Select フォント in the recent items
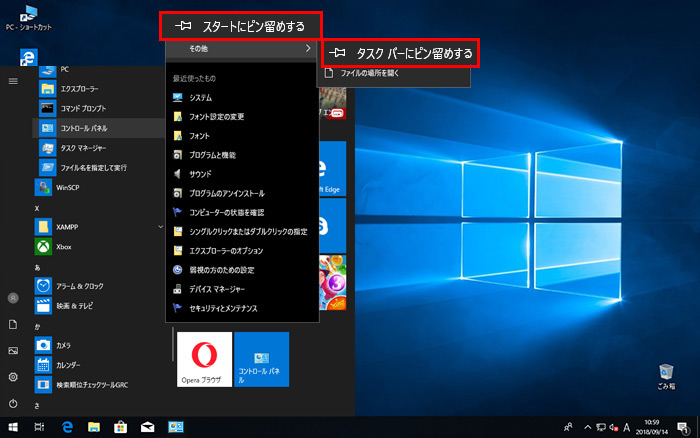Image resolution: width=700 pixels, height=438 pixels. (x=242, y=136)
